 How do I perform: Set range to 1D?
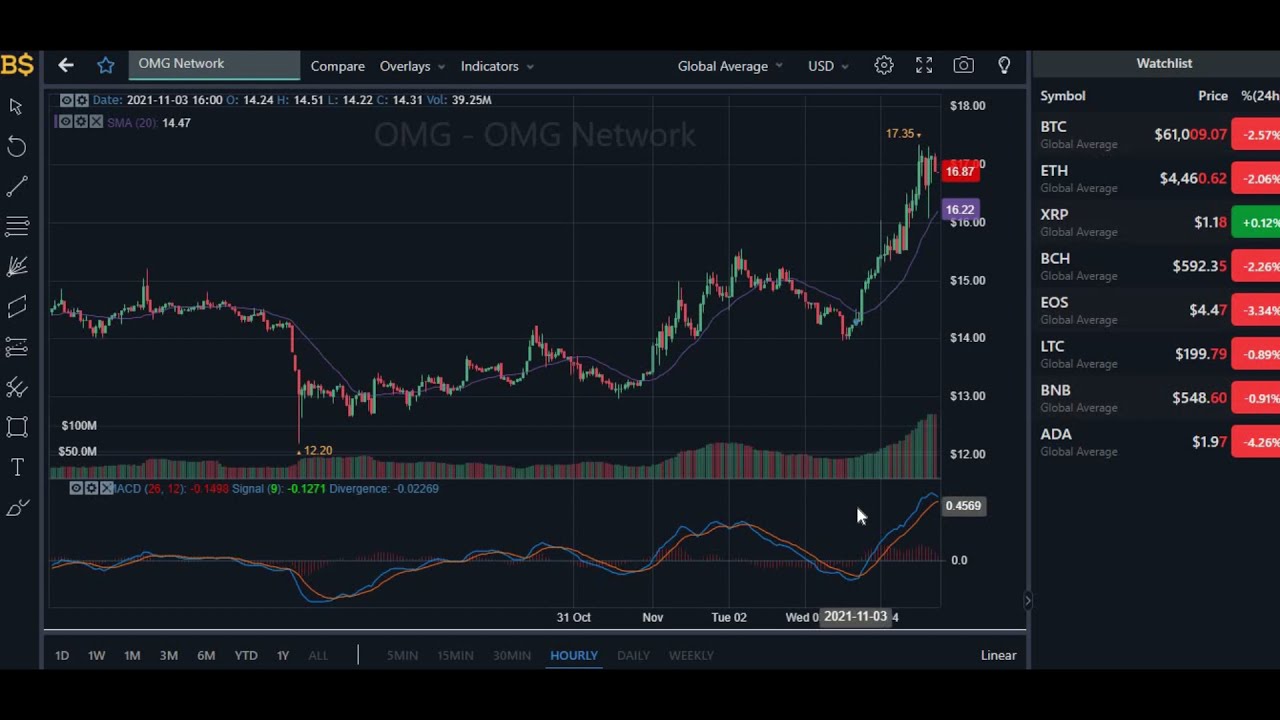point(62,655)
